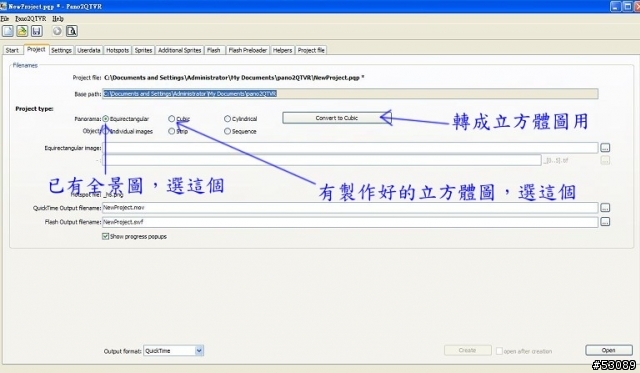Switch to the Project file tab
Screen dimensions: 640x373
[311, 50]
